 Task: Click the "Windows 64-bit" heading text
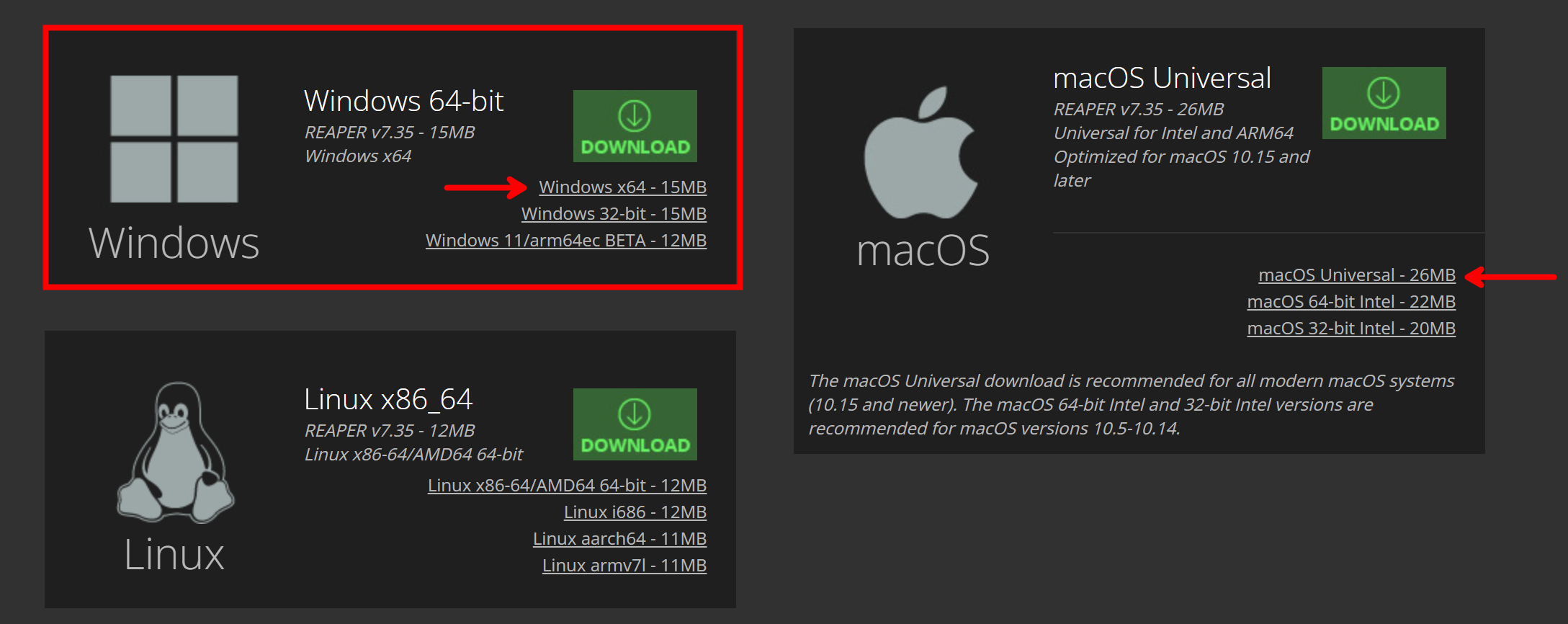403,101
